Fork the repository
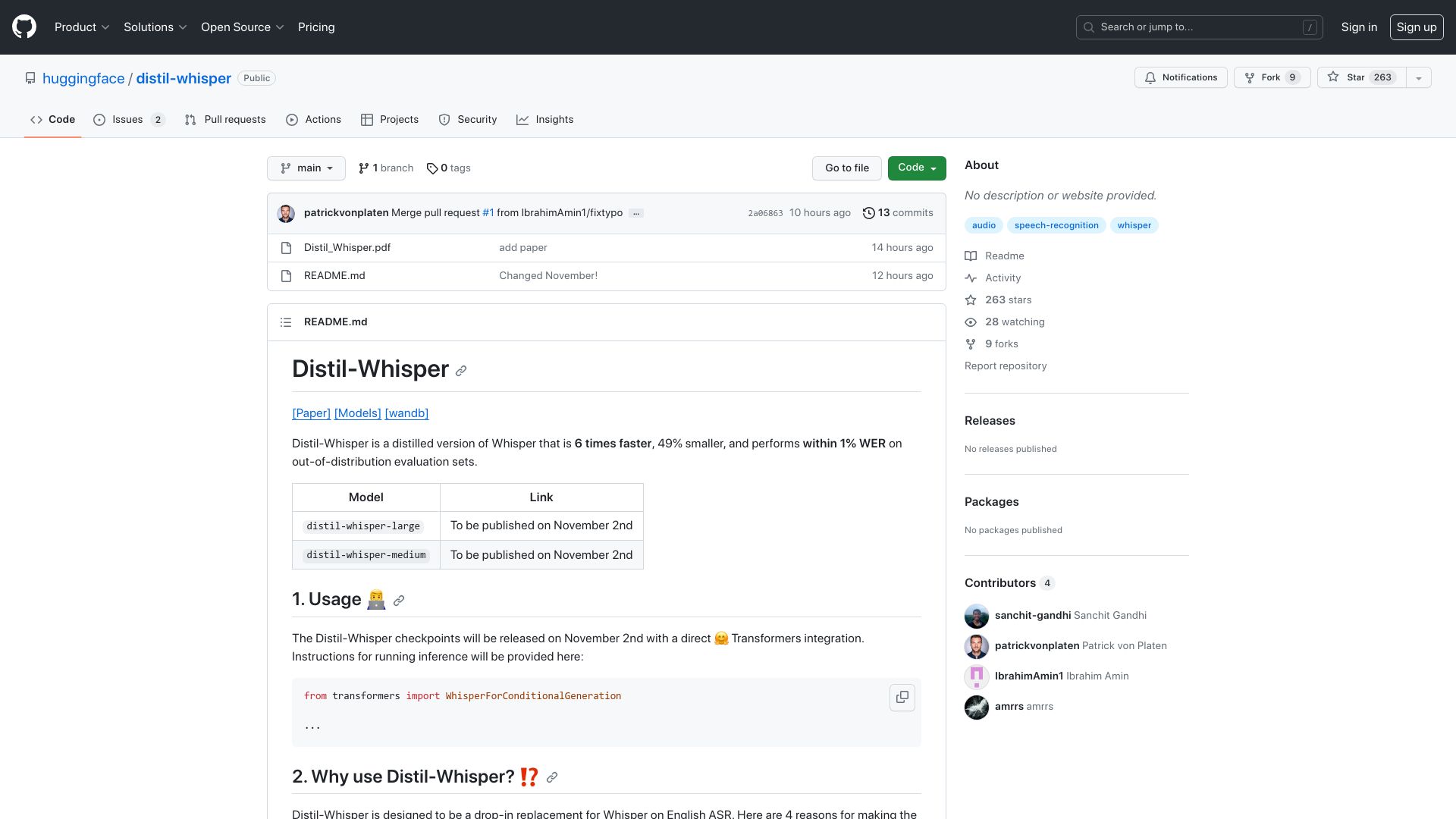Screen dimensions: 1456x819 (1272, 77)
